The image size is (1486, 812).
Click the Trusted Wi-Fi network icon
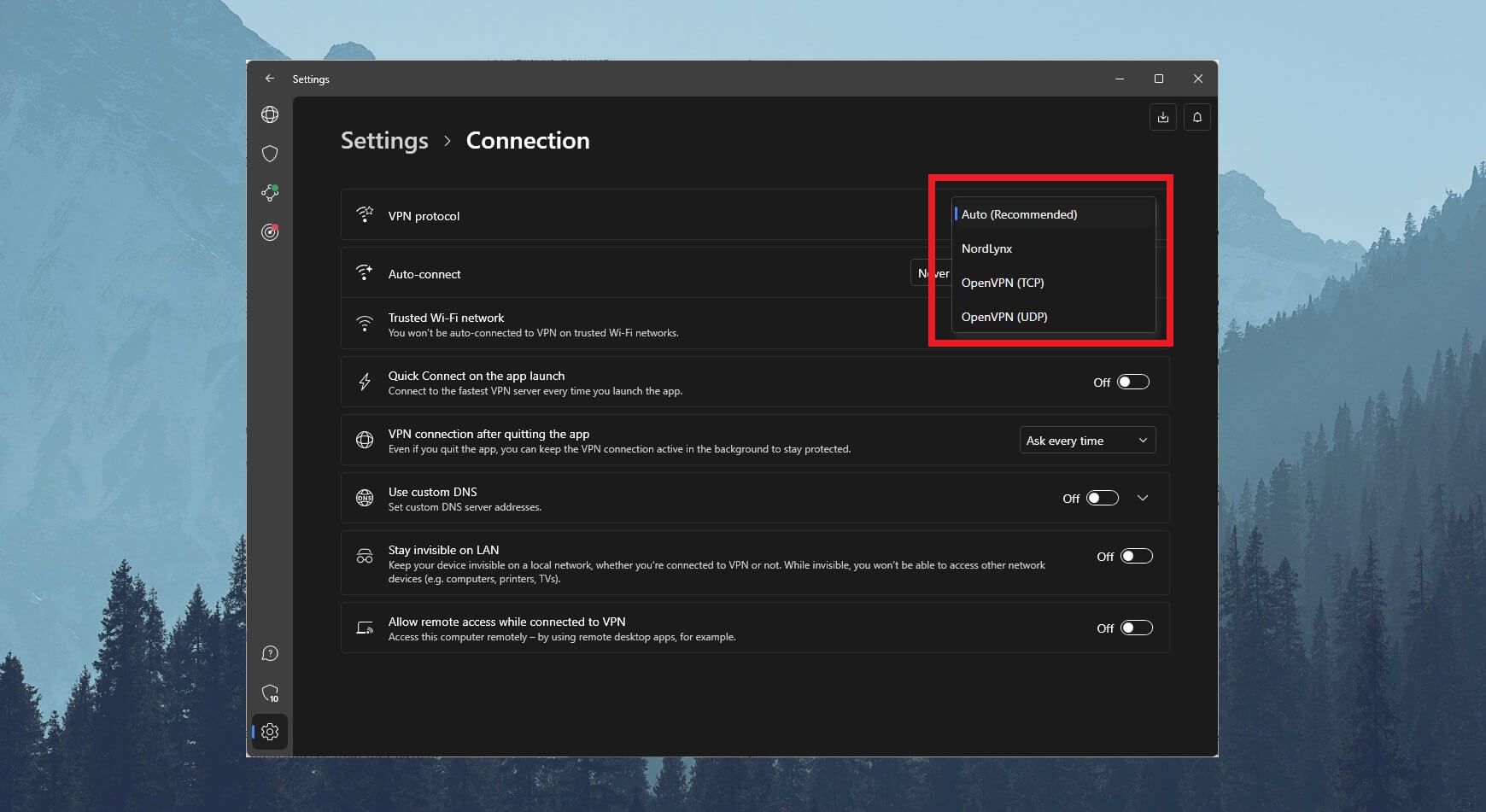(365, 324)
